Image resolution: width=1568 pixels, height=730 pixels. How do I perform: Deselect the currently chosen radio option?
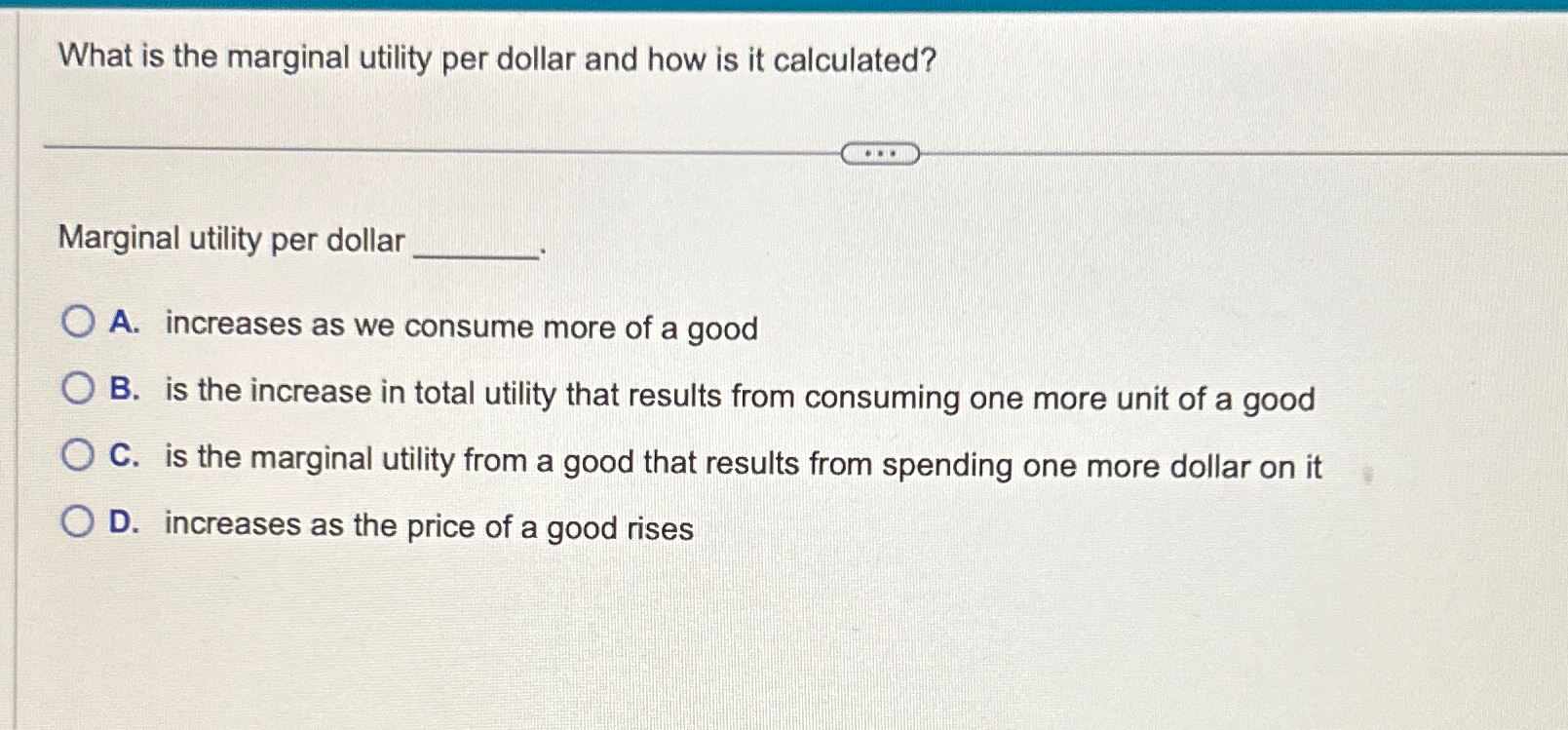pos(77,324)
